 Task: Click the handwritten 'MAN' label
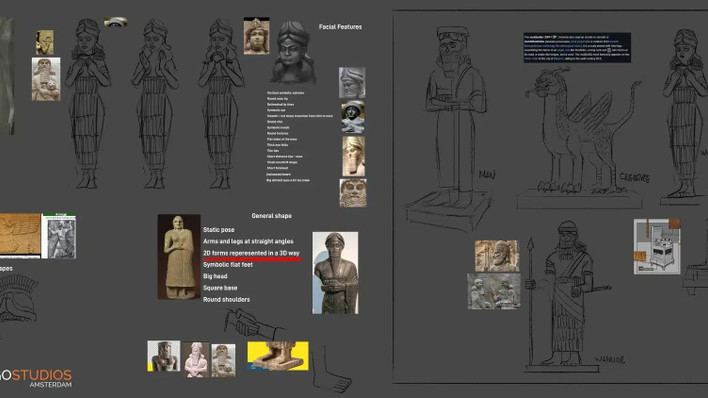[487, 174]
